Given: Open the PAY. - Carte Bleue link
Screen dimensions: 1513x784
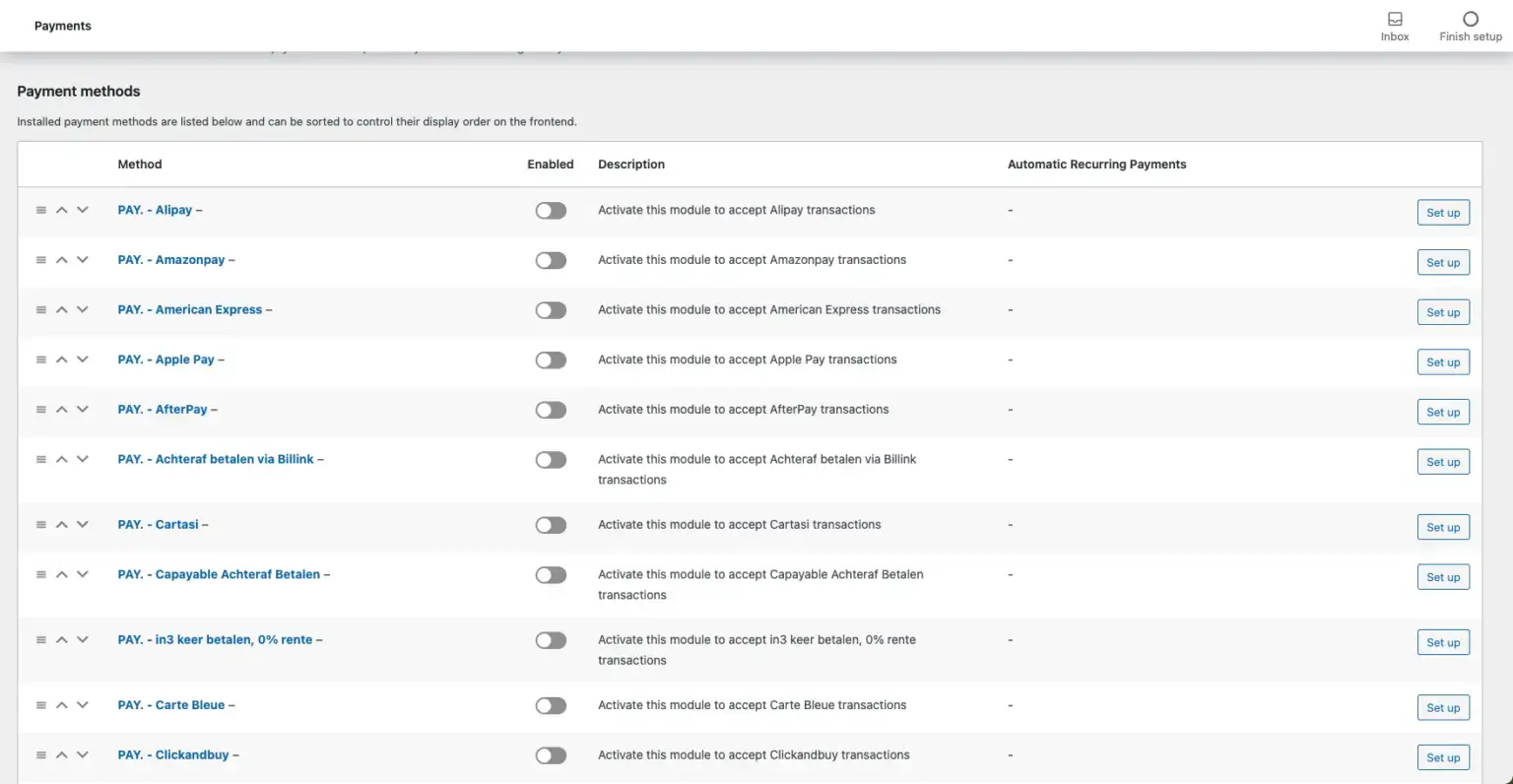Looking at the screenshot, I should 171,705.
